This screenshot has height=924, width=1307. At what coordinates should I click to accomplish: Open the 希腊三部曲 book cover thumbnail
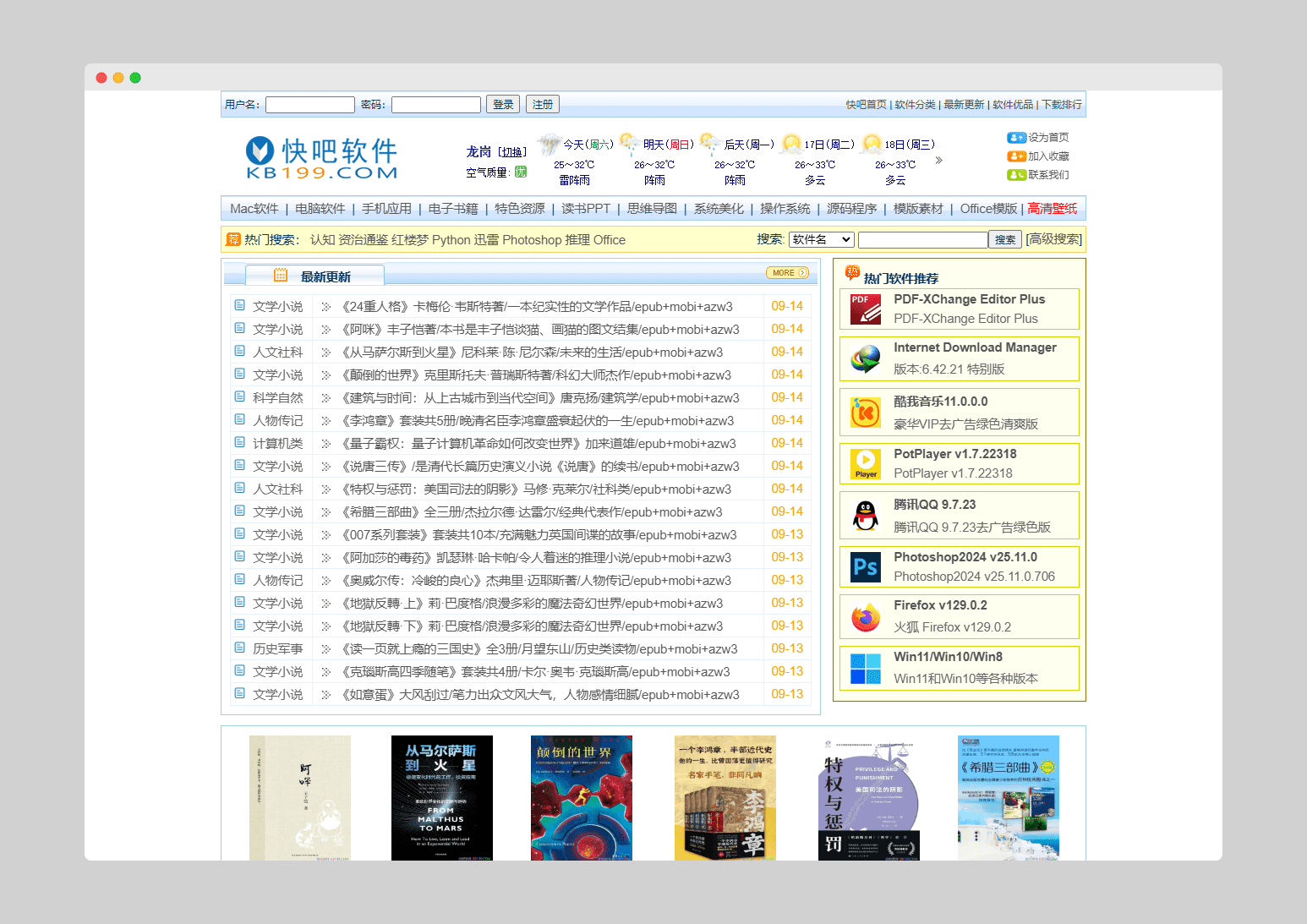click(x=1008, y=797)
